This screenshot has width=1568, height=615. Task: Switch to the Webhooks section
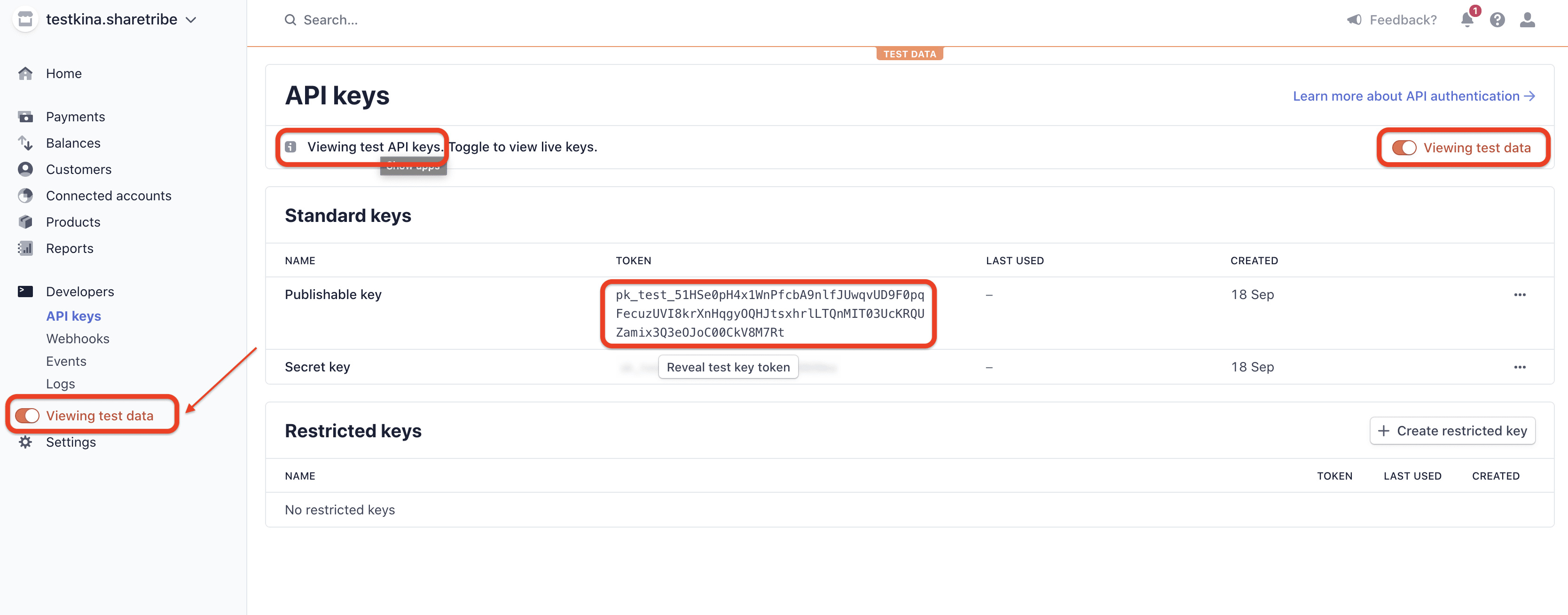pyautogui.click(x=77, y=339)
